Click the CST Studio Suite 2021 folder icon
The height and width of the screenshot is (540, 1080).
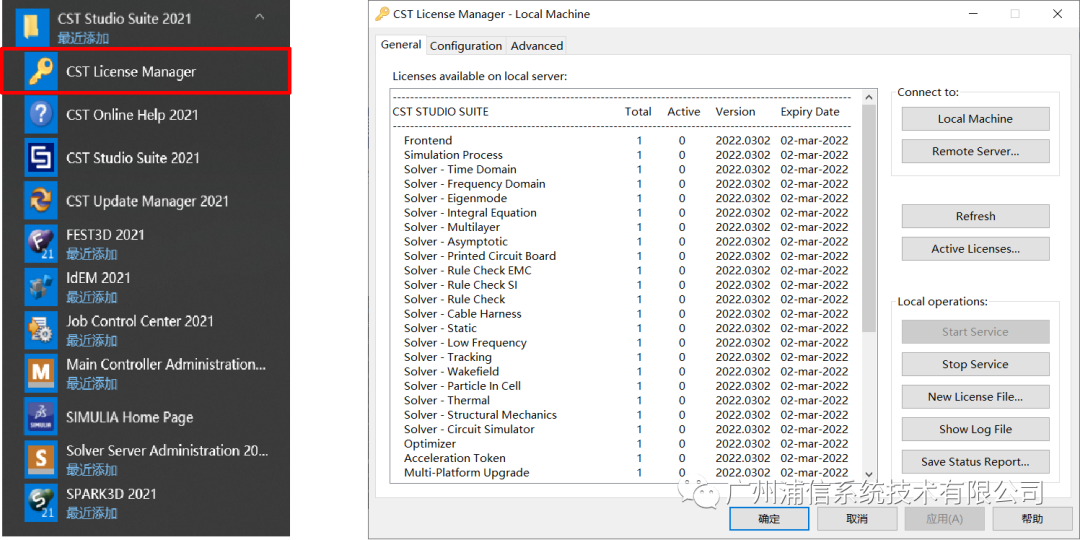[32, 26]
